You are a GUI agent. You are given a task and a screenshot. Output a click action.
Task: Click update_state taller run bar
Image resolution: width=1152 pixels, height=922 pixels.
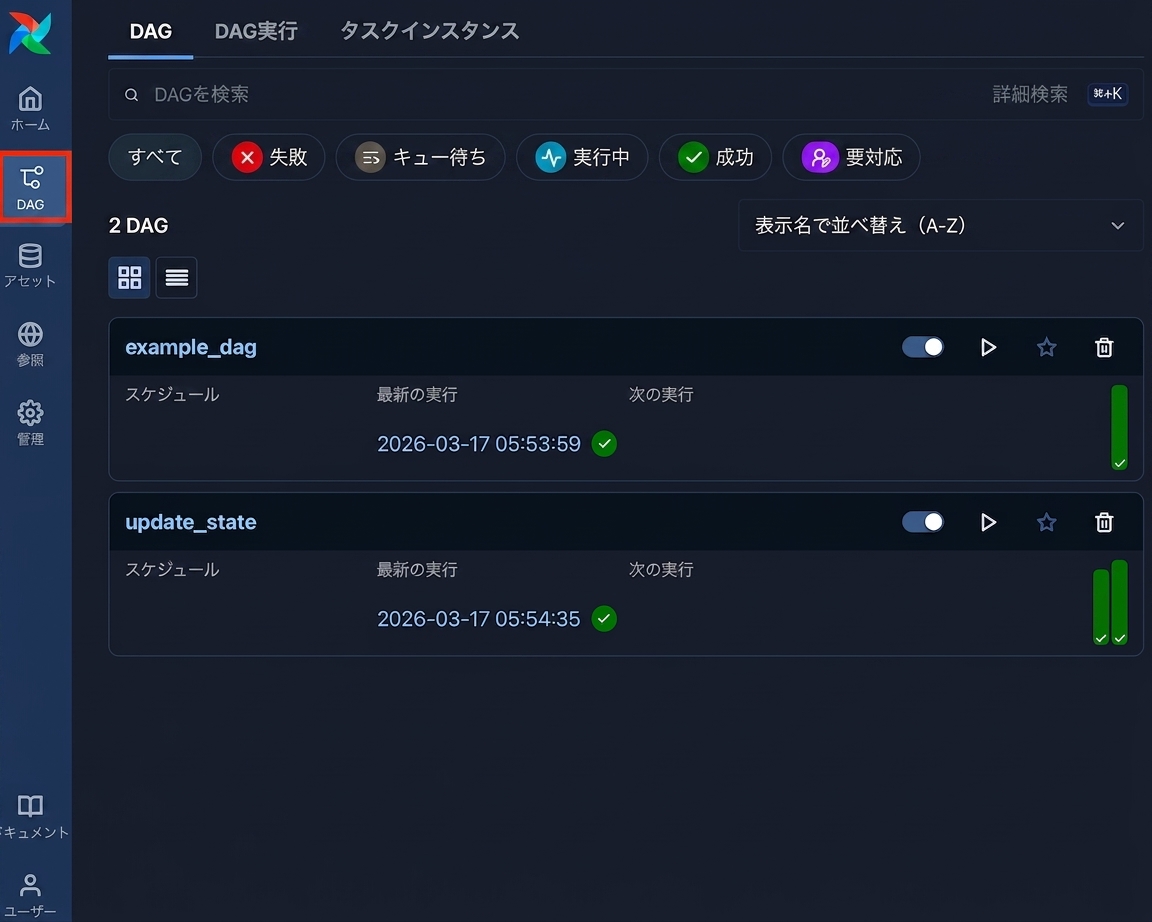(1119, 602)
